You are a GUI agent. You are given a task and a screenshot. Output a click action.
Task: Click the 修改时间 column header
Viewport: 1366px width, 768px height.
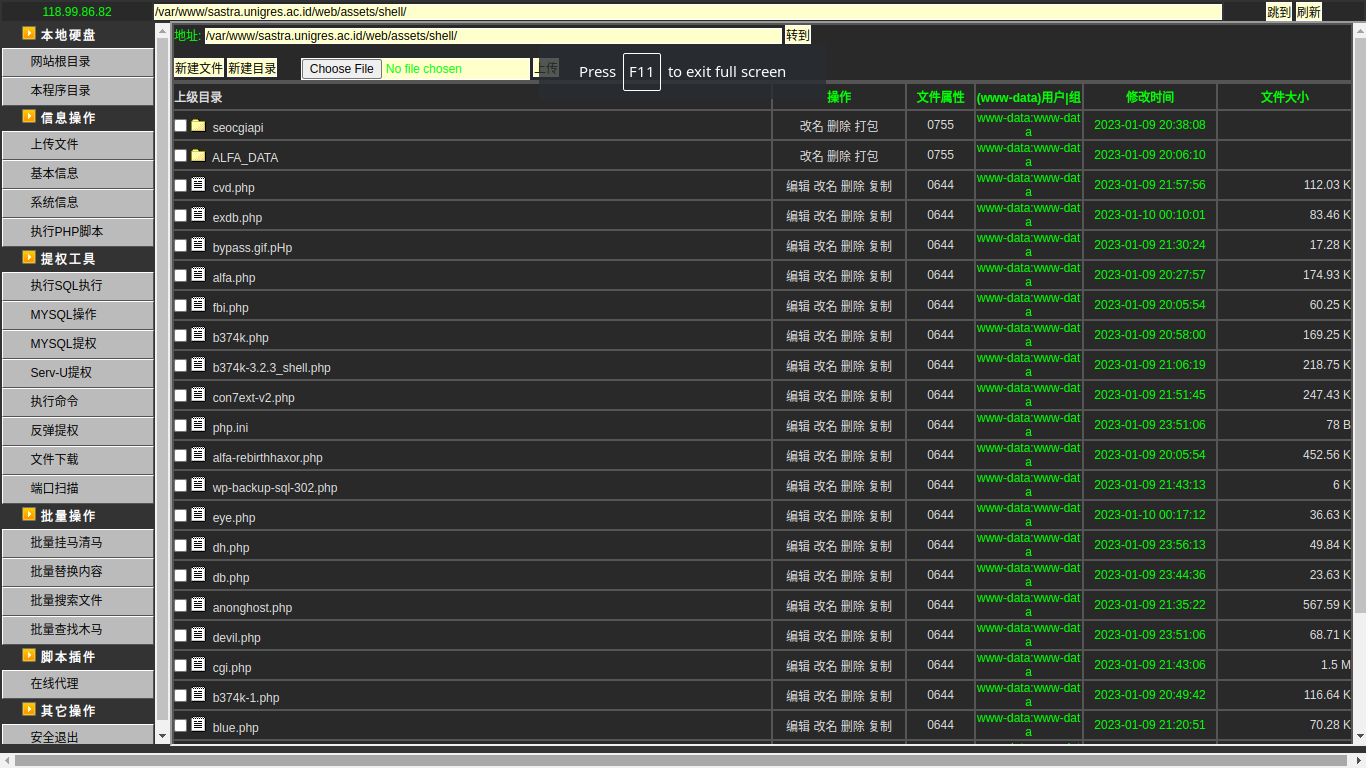pos(1150,97)
